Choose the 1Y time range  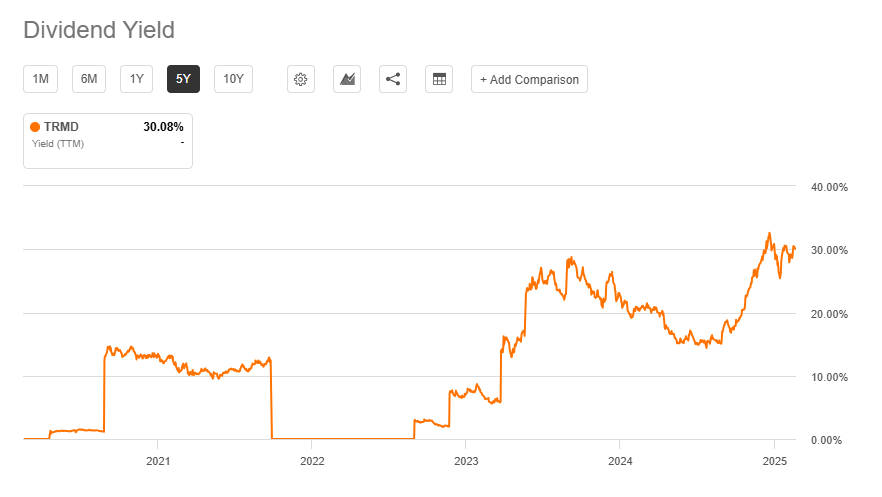click(136, 79)
